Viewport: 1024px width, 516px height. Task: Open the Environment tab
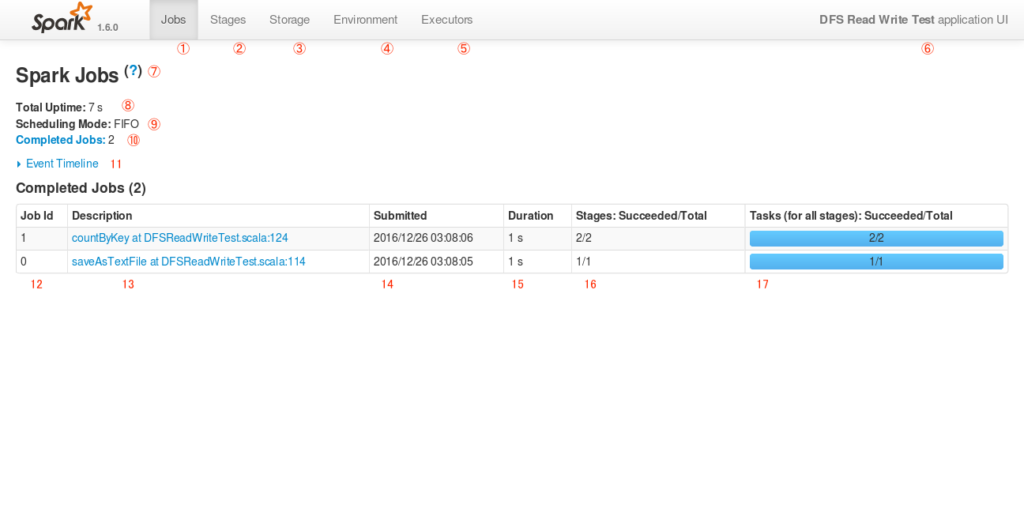(x=365, y=20)
